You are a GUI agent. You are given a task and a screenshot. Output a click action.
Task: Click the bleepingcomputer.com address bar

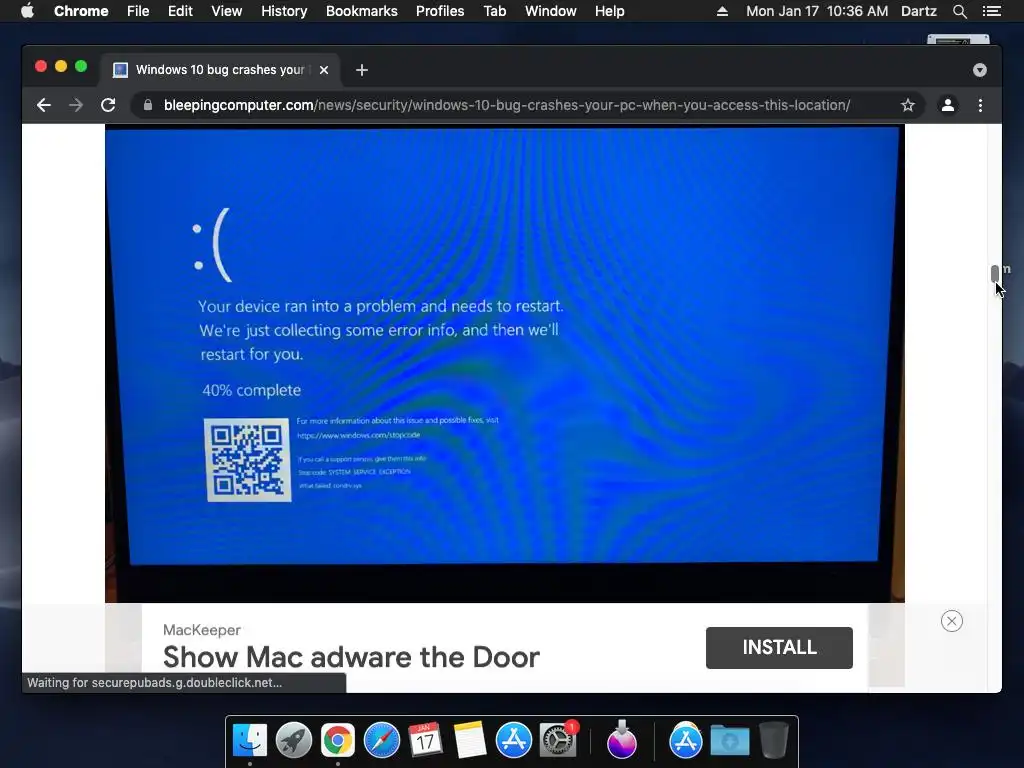point(507,105)
